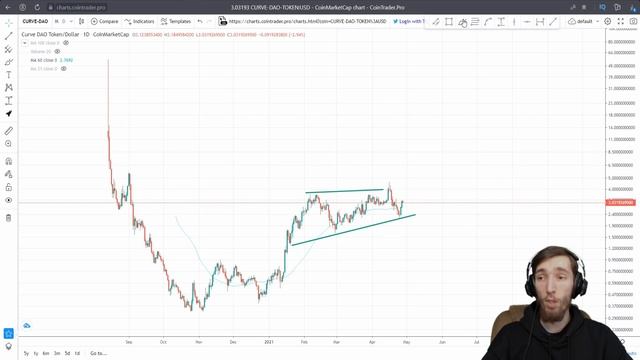Choose the brush drawing tool
Image resolution: width=640 pixels, height=360 pixels.
tap(9, 62)
